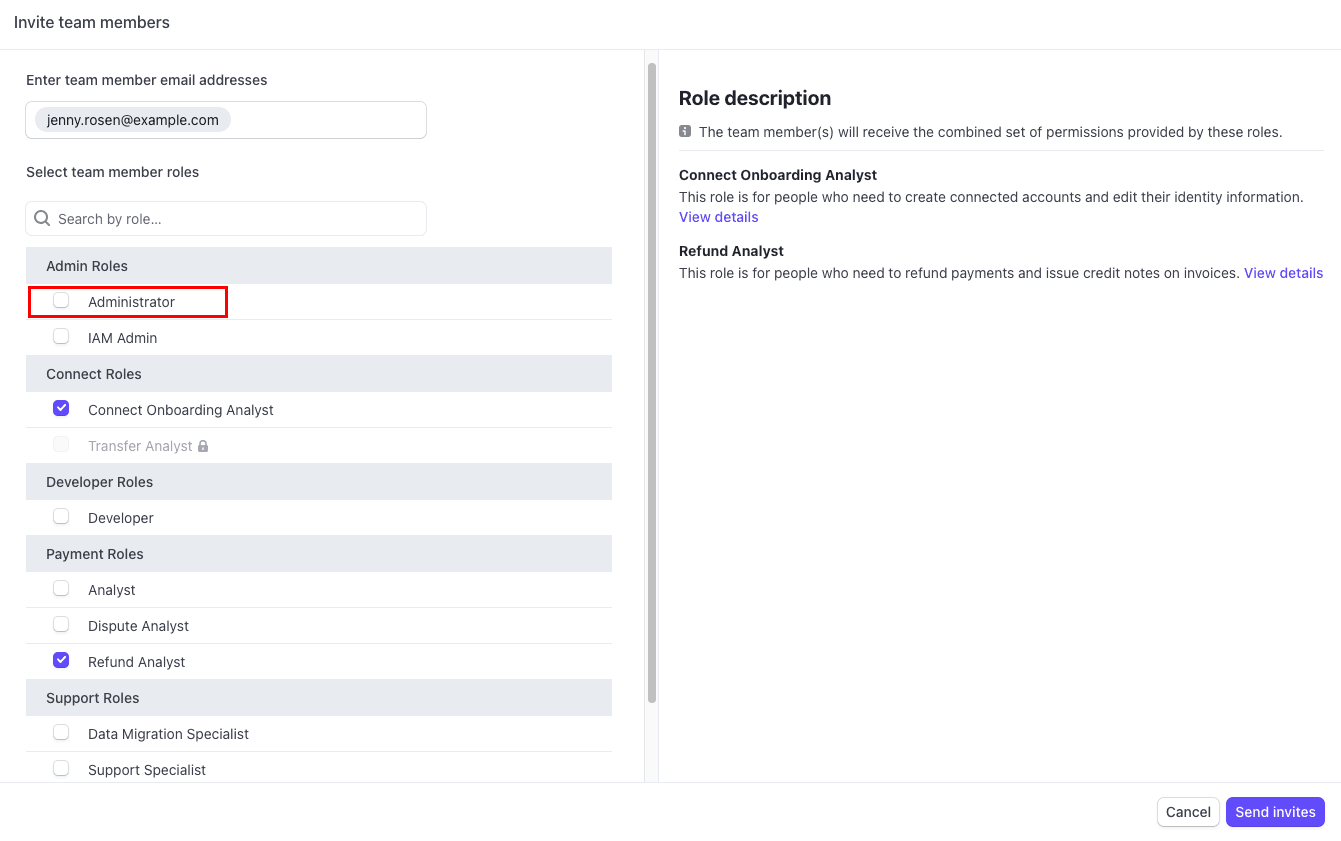Click the roles list vertical scrollbar
This screenshot has height=841, width=1341.
click(652, 380)
